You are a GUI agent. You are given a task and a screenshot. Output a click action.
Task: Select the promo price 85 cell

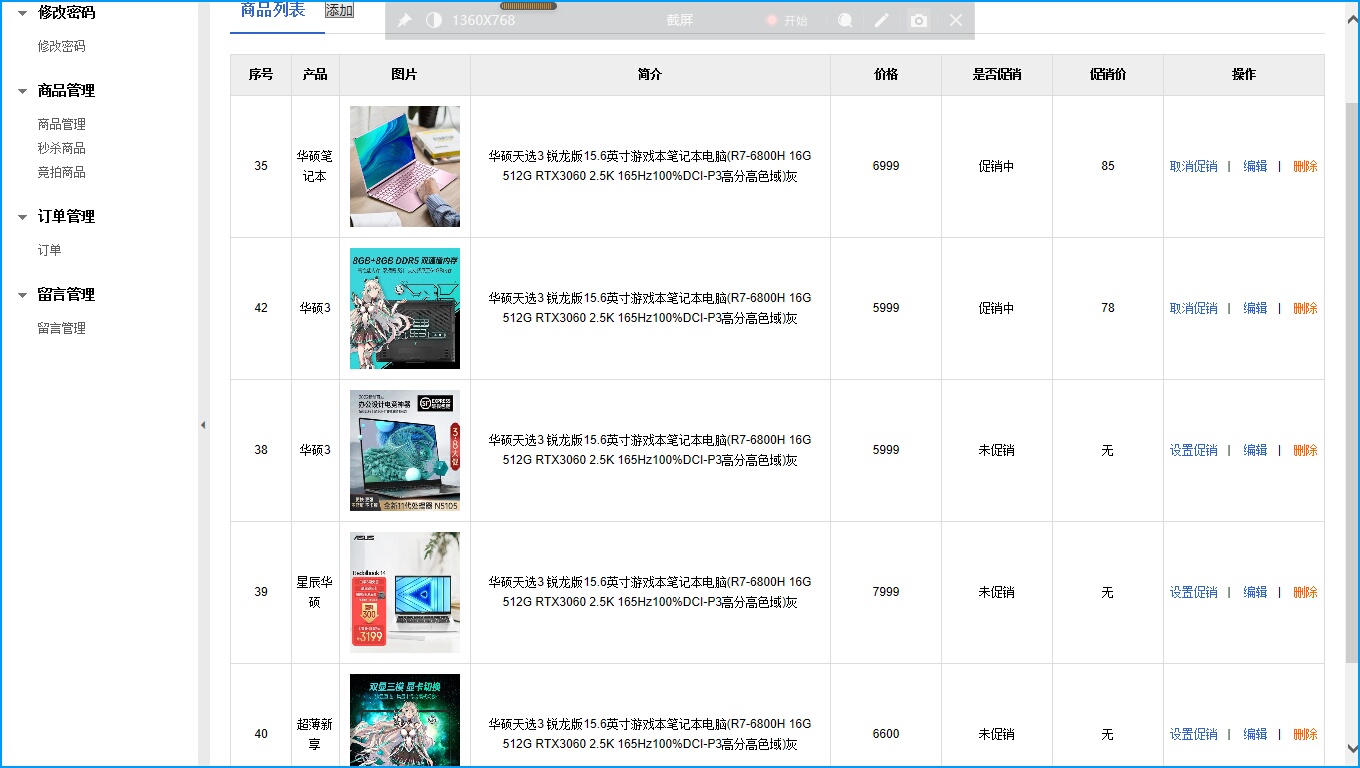tap(1108, 166)
